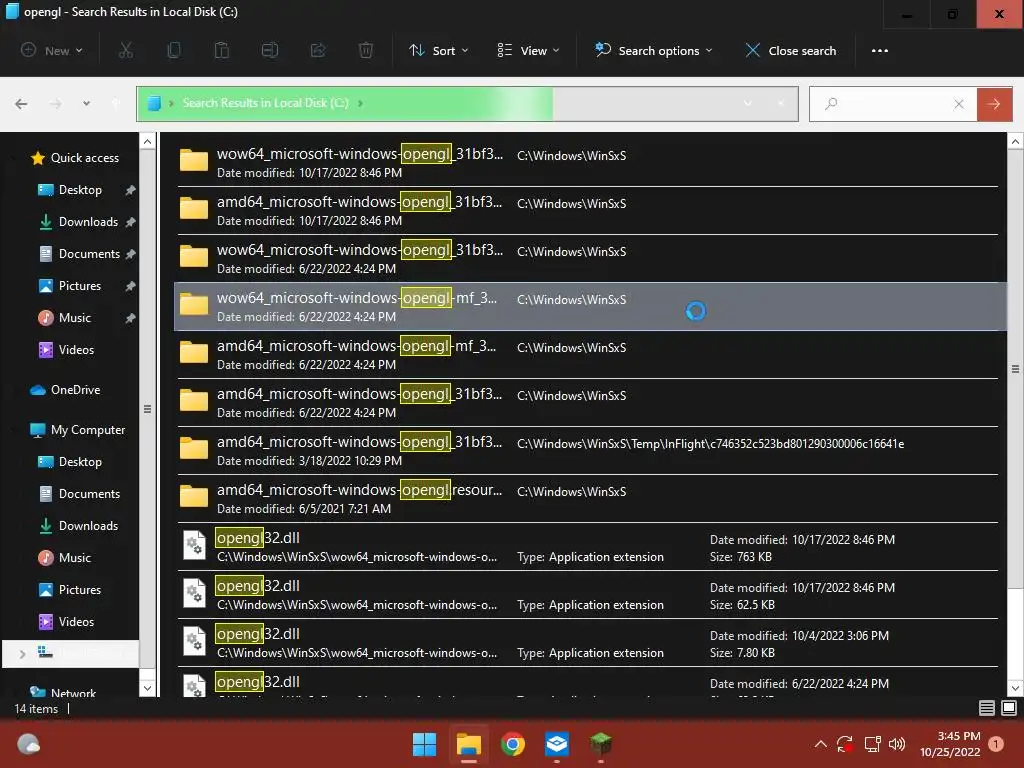Click the Paste clipboard icon
The width and height of the screenshot is (1024, 768).
(x=222, y=50)
